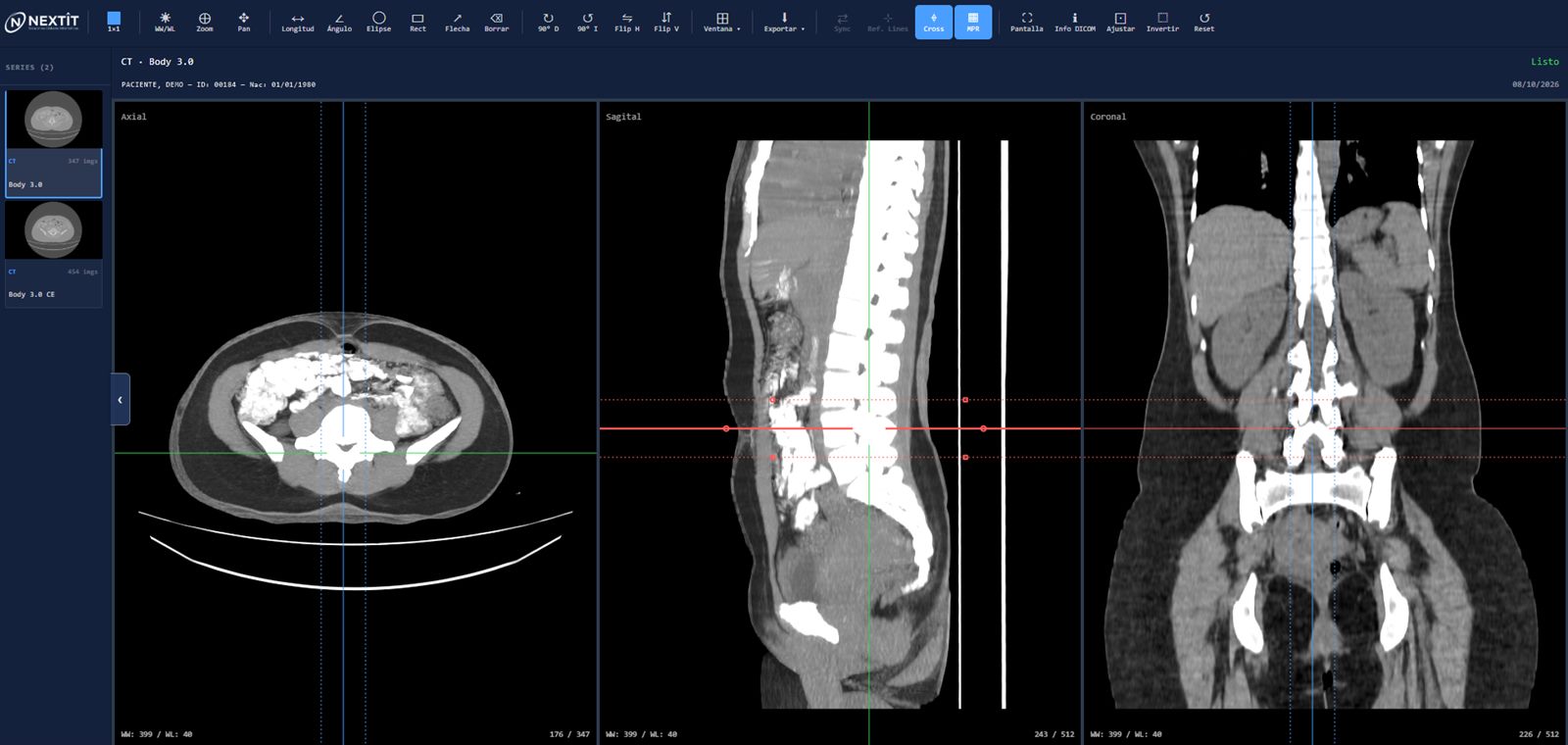The image size is (1568, 745).
Task: Click slice counter 176 / 347
Action: (569, 734)
